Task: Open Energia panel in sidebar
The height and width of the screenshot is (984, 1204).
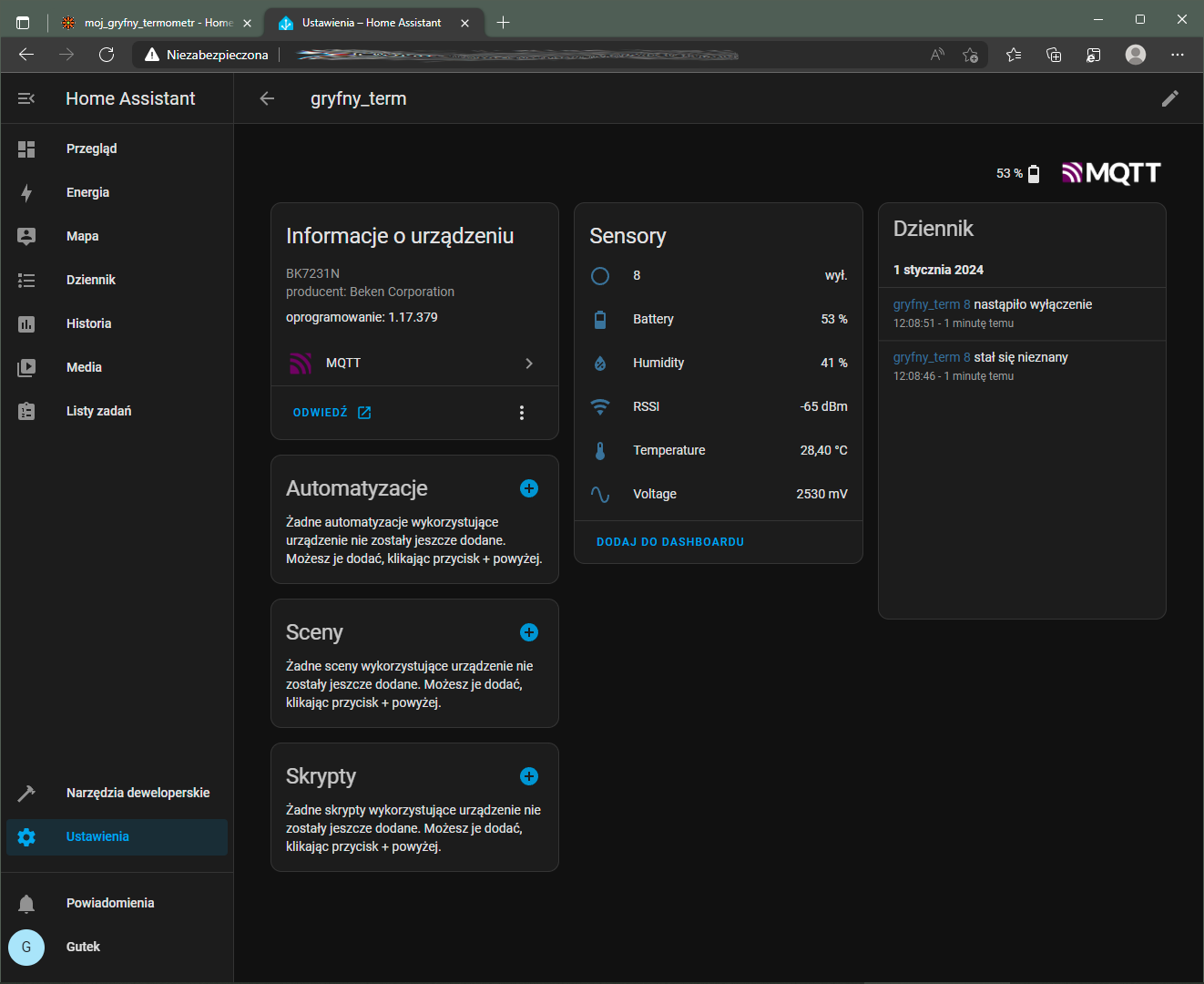Action: pyautogui.click(x=117, y=192)
